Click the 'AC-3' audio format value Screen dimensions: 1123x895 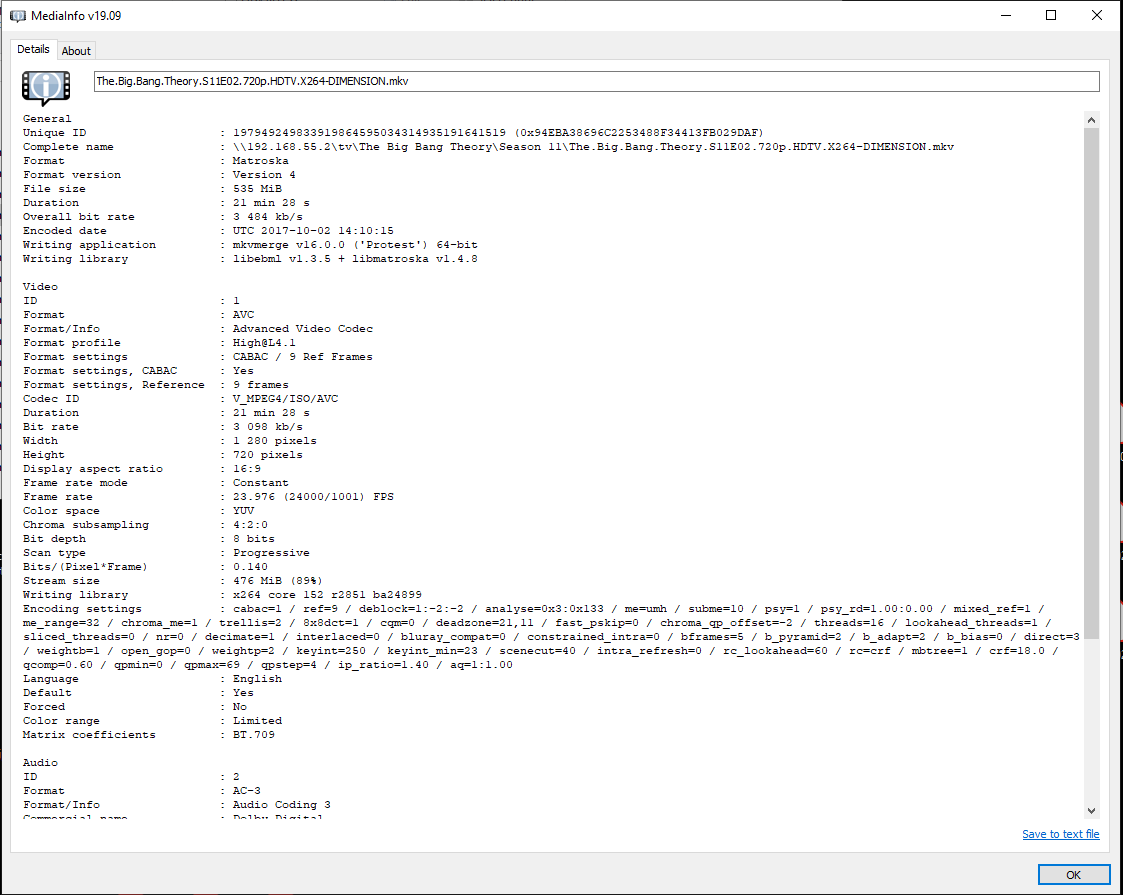tap(247, 791)
